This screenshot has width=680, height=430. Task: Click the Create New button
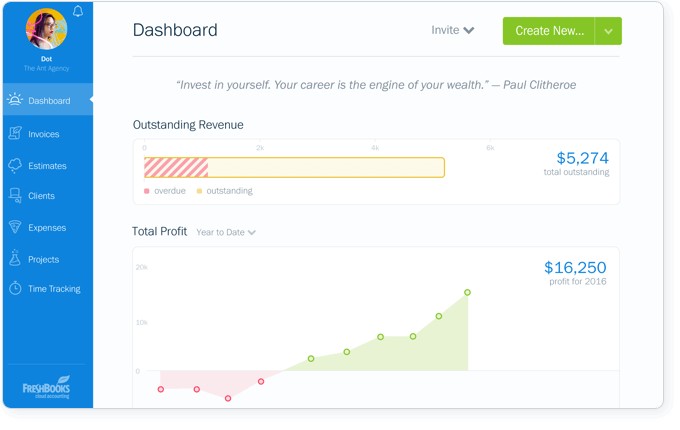[549, 31]
